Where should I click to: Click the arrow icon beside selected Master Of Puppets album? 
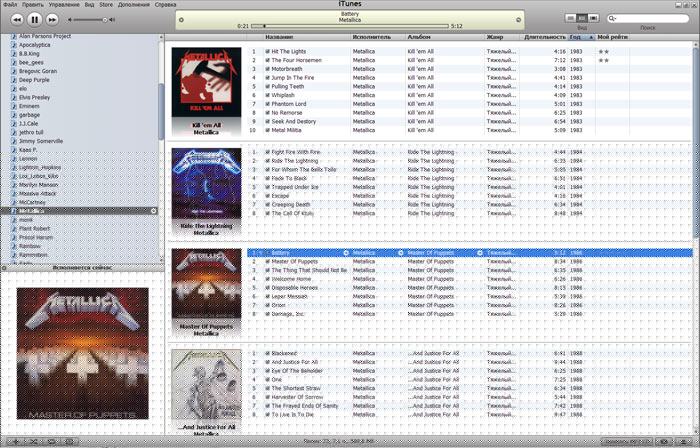click(x=480, y=253)
